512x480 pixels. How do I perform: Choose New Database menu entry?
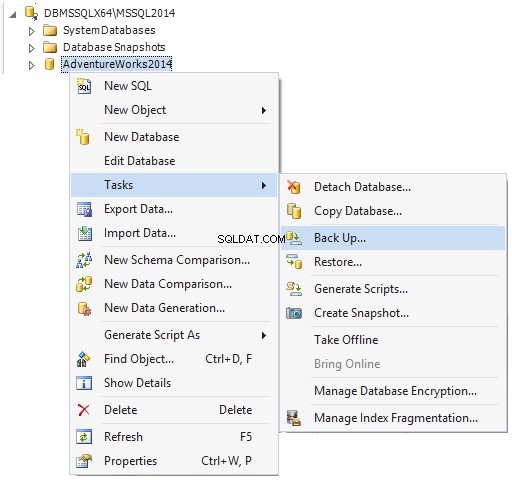pyautogui.click(x=174, y=137)
